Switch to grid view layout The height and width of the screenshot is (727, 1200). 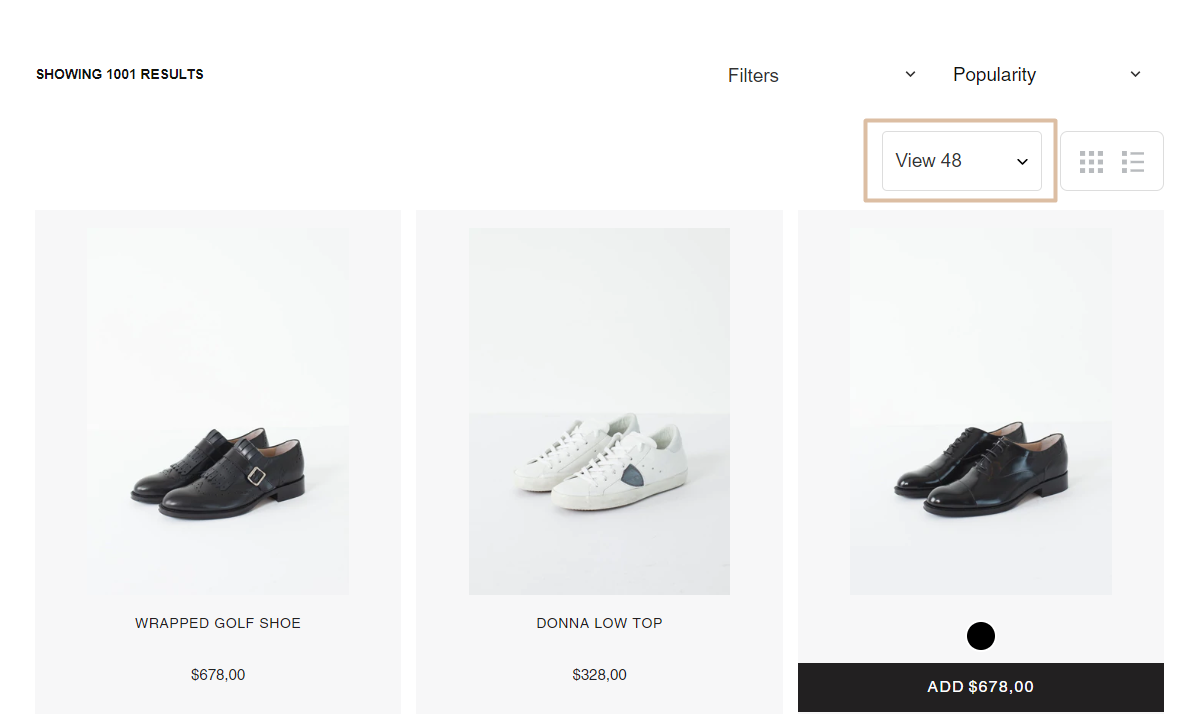pyautogui.click(x=1092, y=161)
